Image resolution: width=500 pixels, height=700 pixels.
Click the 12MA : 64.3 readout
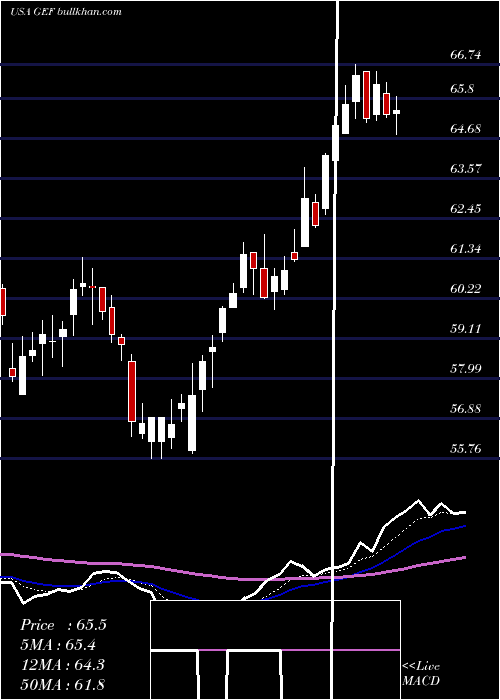click(62, 664)
